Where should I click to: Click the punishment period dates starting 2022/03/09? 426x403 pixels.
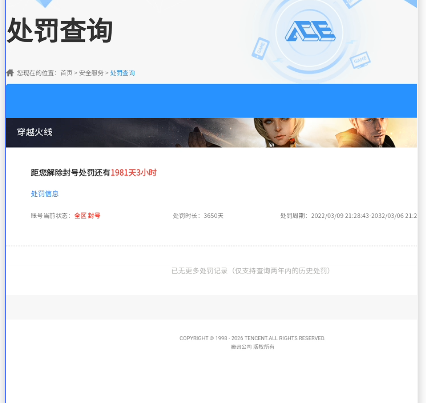pos(364,216)
